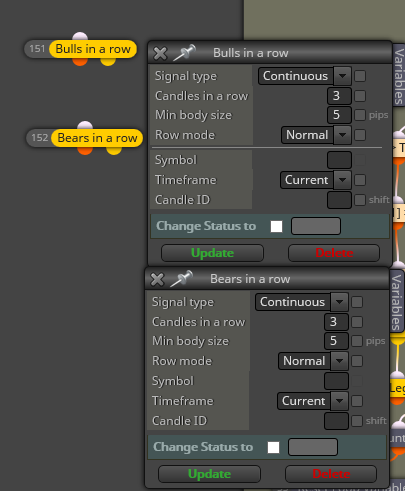Tick Timeframe checkbox in Bears panel
Viewport: 405px width, 491px height.
point(357,401)
